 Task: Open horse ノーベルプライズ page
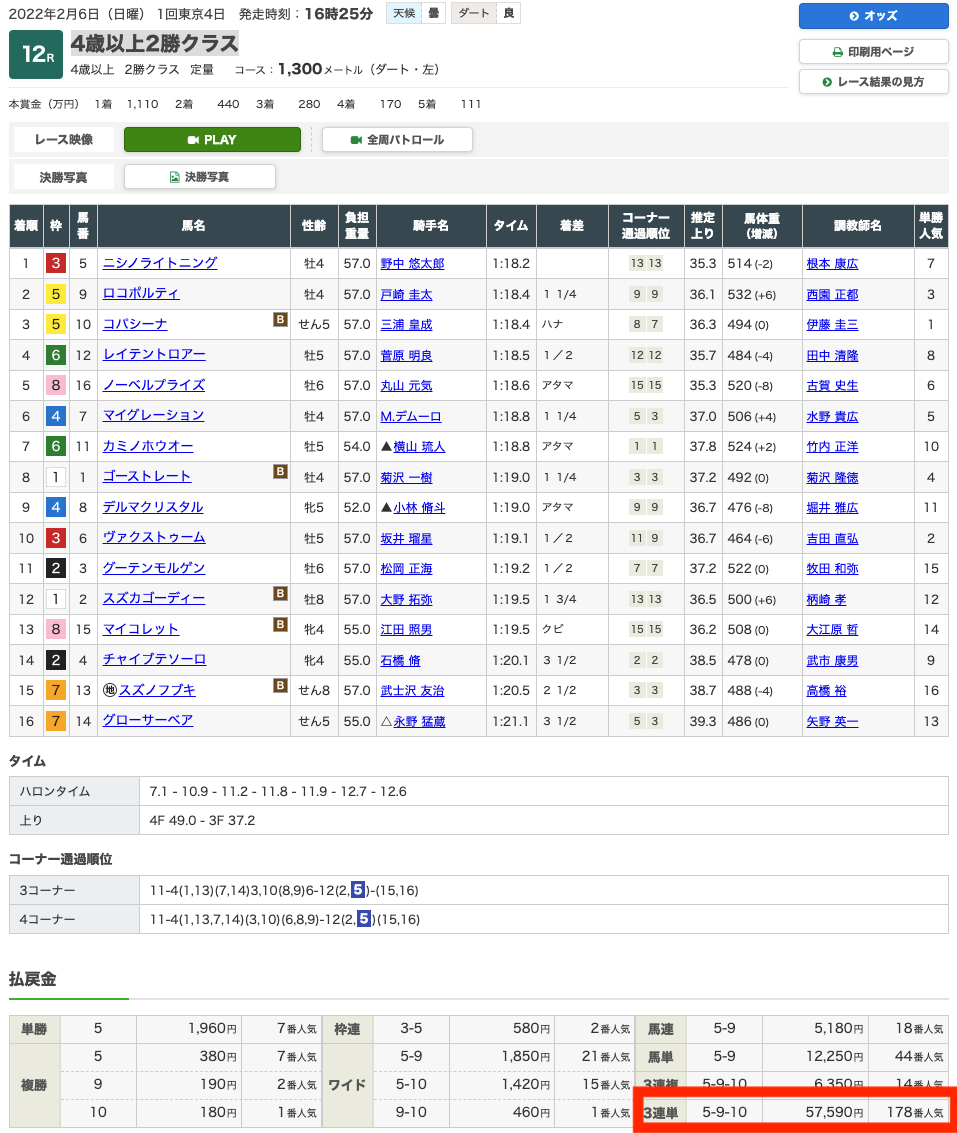(154, 385)
